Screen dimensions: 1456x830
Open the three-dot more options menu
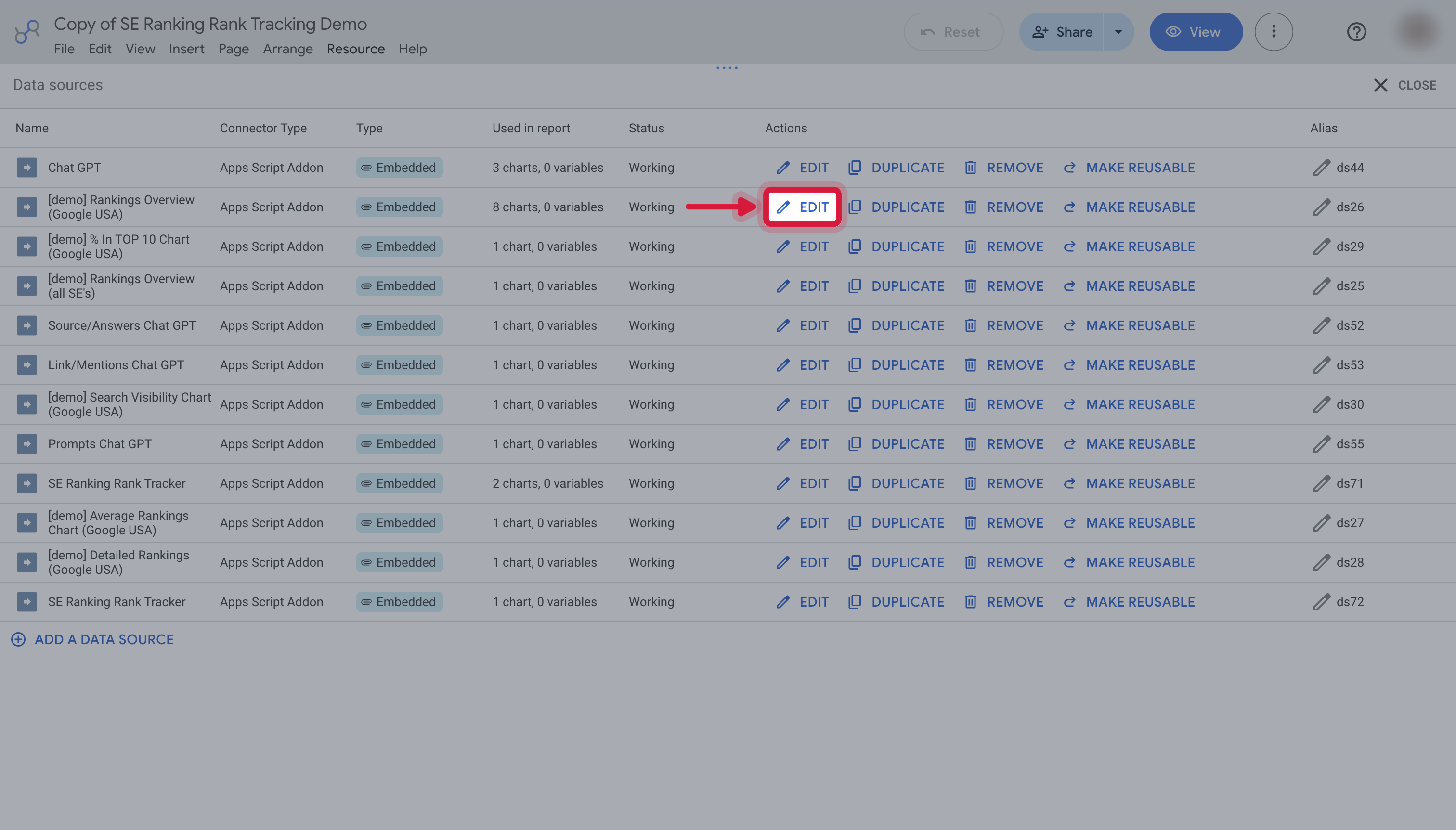[x=1274, y=32]
